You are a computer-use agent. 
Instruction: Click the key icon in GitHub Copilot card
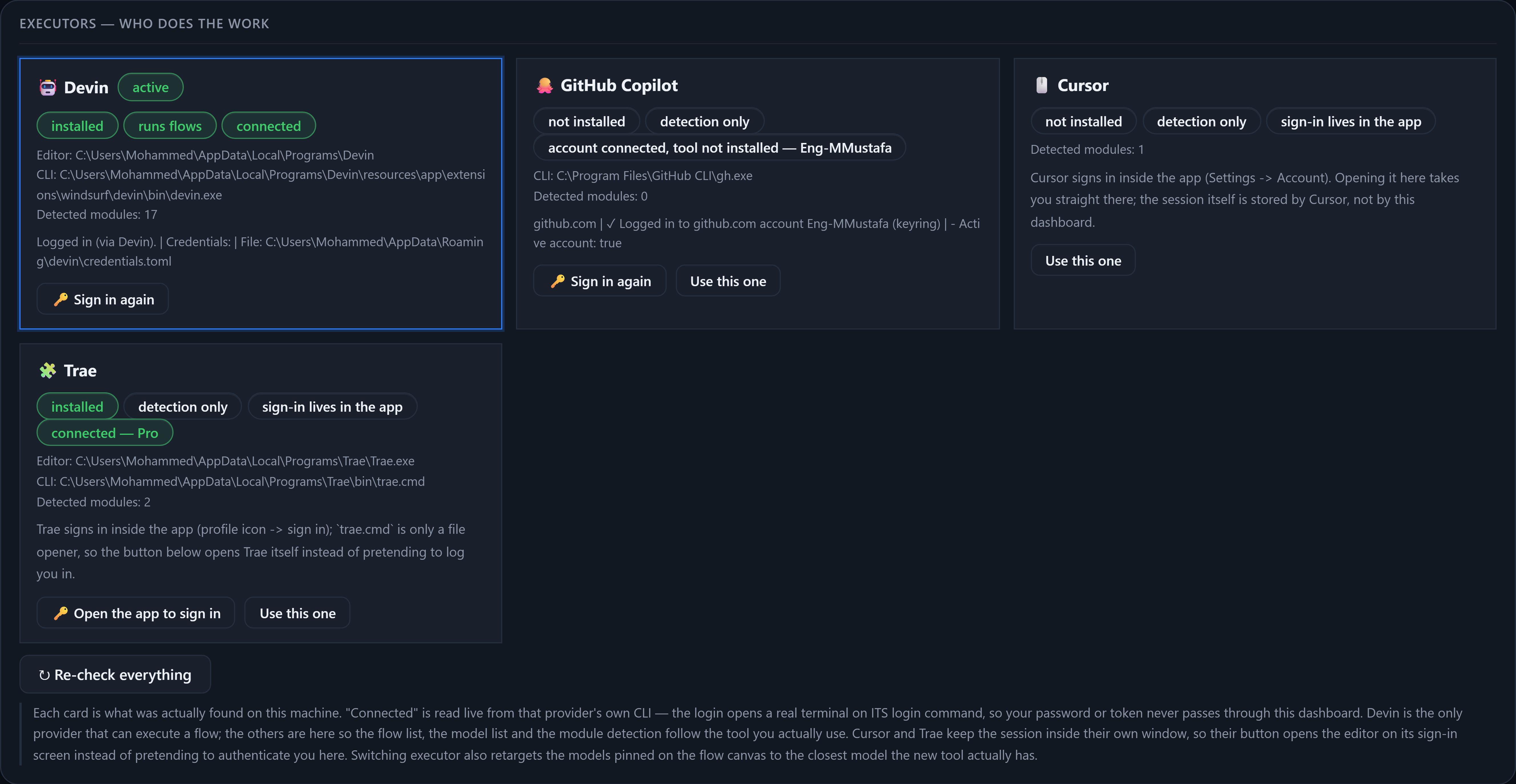click(x=557, y=281)
